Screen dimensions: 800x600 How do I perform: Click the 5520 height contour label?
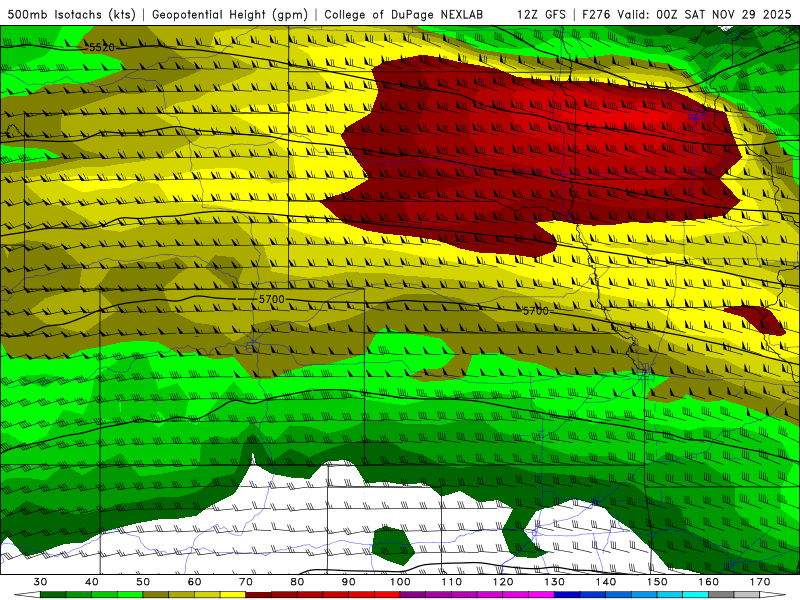coord(102,47)
